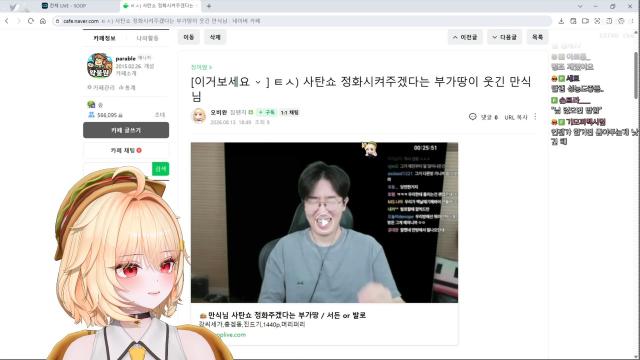This screenshot has height=360, width=640.
Task: Click the 삭제 button above the post
Action: [215, 37]
